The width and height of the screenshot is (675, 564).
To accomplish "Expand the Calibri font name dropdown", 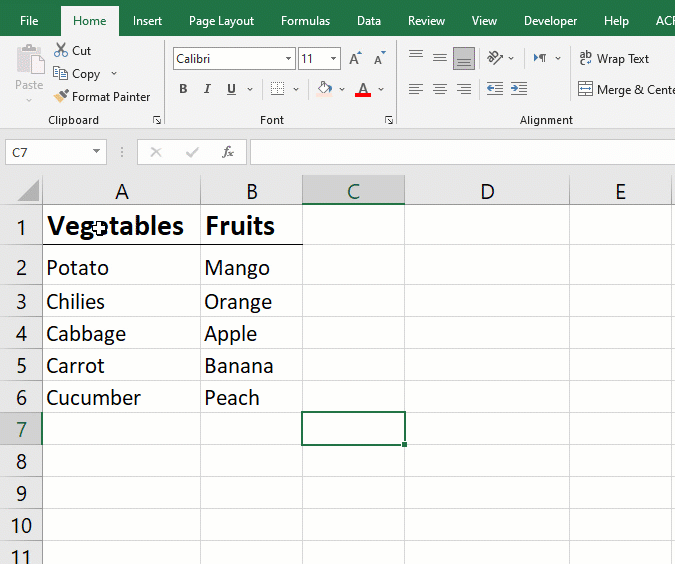I will [288, 59].
